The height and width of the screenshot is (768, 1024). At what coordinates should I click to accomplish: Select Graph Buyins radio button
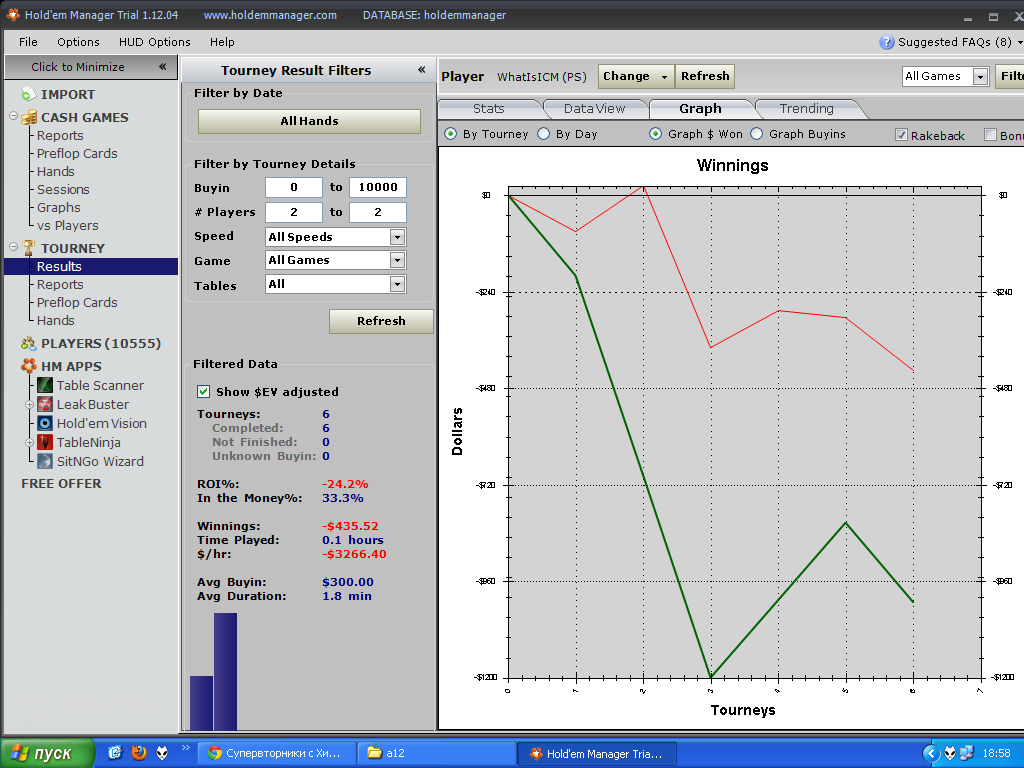tap(756, 134)
